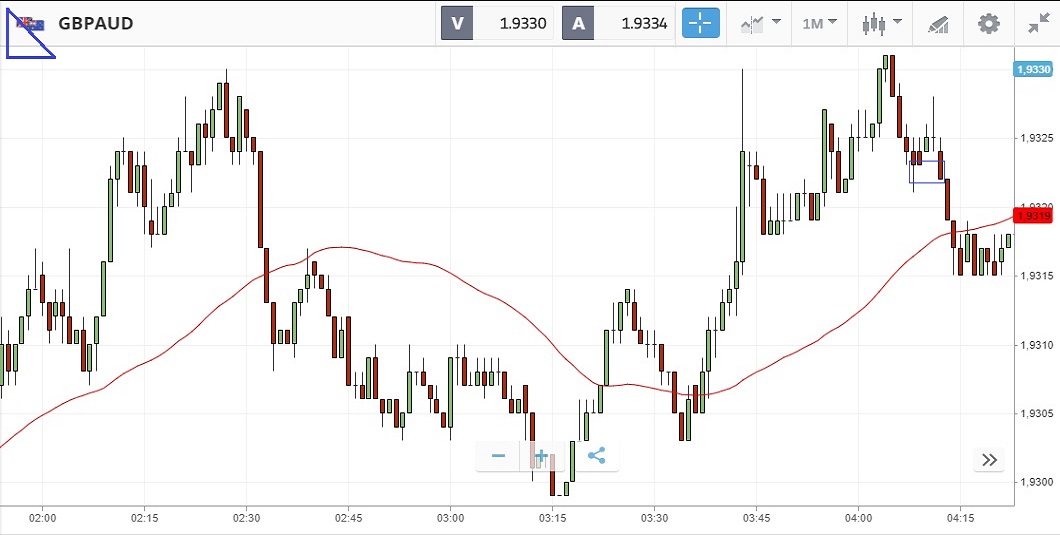The height and width of the screenshot is (535, 1060).
Task: Share the chart using share icon
Action: [x=596, y=457]
